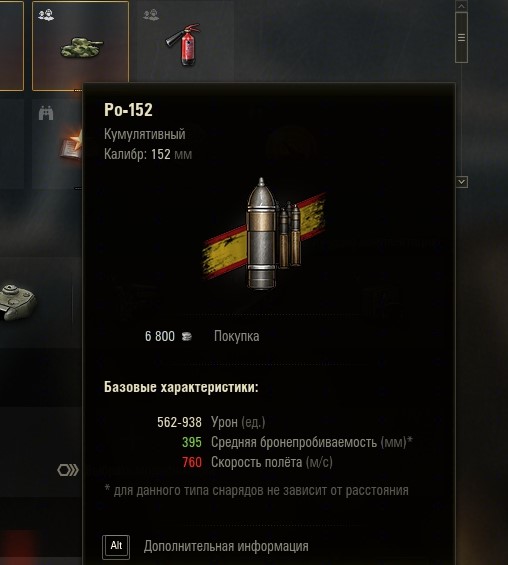Screen dimensions: 508x565
Task: Click the scrollbar thumb handle
Action: [x=462, y=37]
